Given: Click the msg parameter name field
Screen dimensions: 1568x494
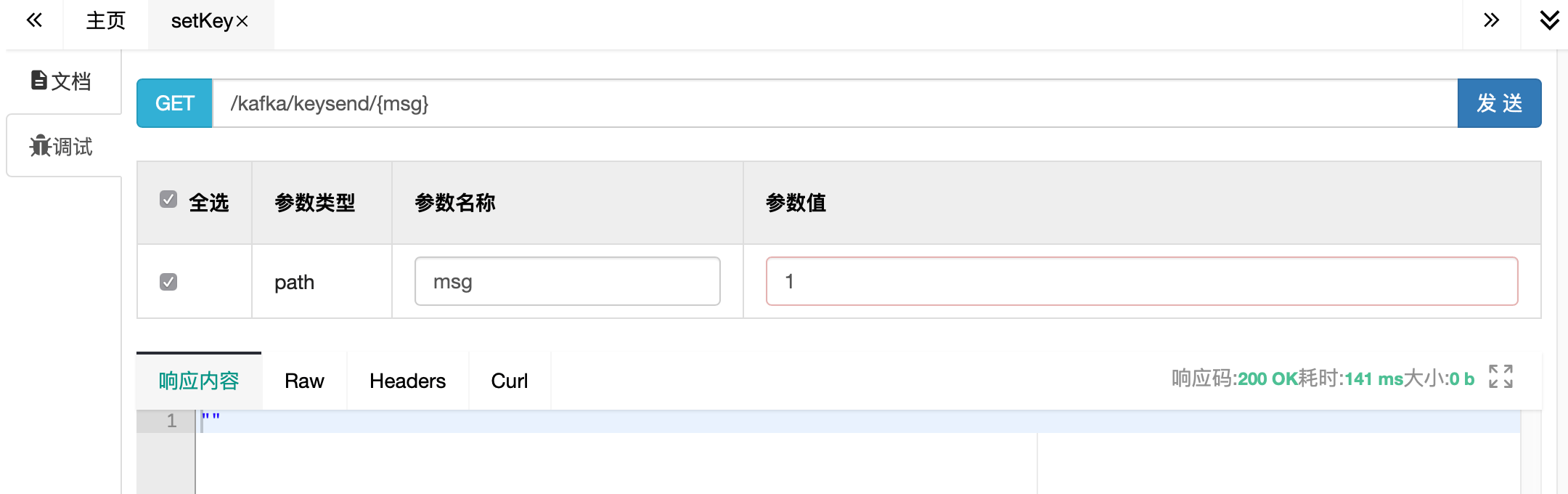Looking at the screenshot, I should point(567,281).
